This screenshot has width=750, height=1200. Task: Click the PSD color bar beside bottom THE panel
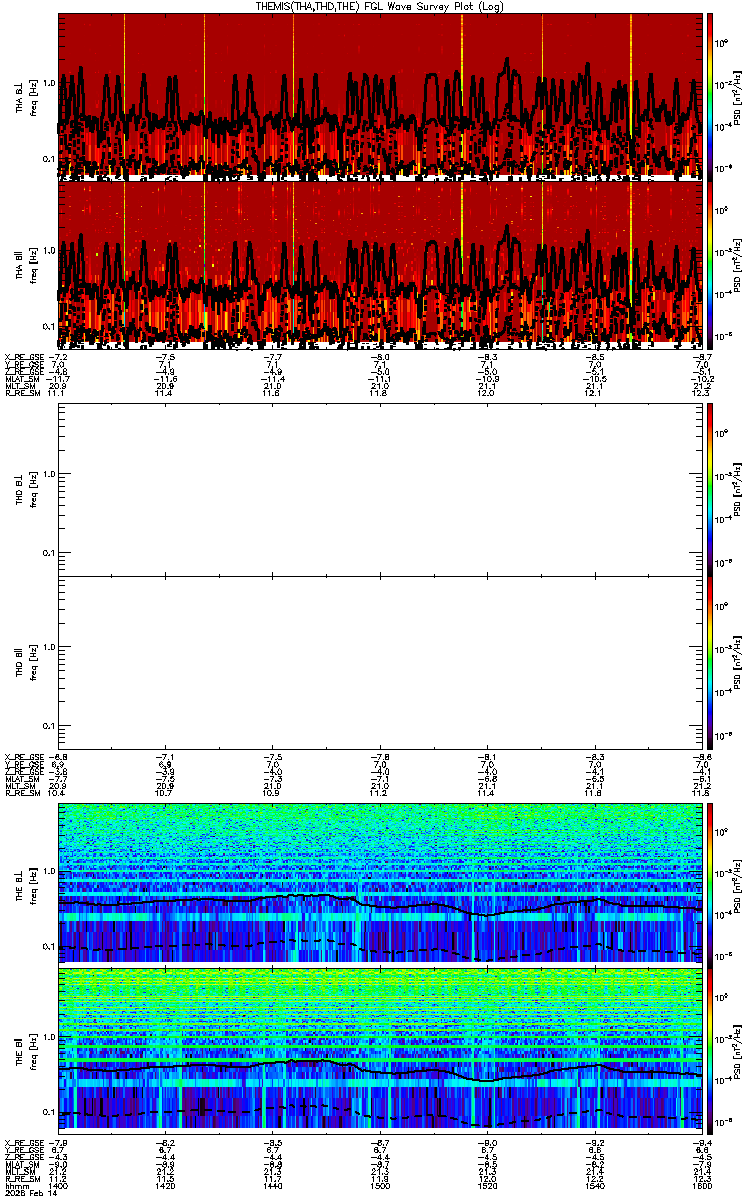tap(711, 1050)
